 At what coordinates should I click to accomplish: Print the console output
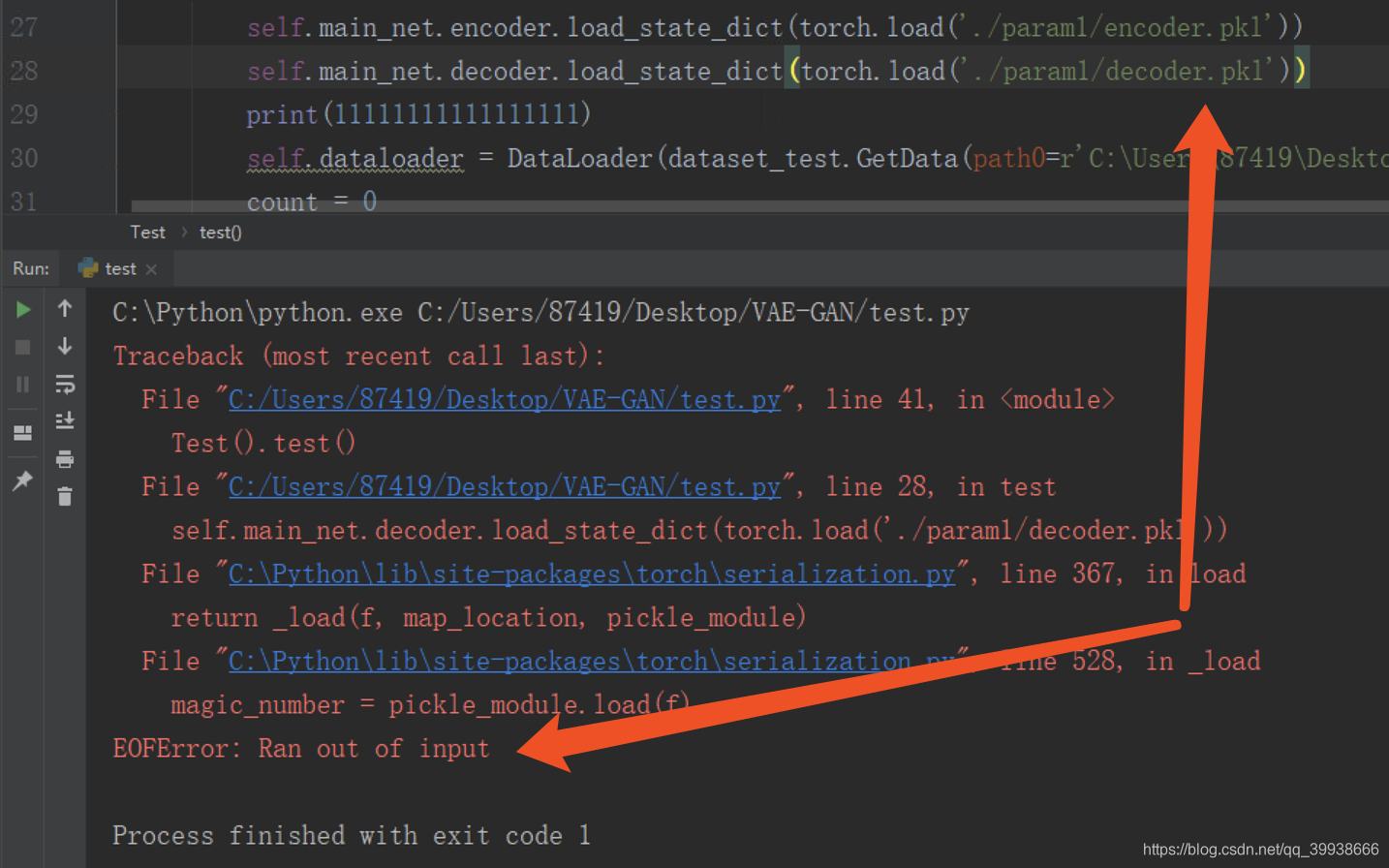pyautogui.click(x=65, y=459)
